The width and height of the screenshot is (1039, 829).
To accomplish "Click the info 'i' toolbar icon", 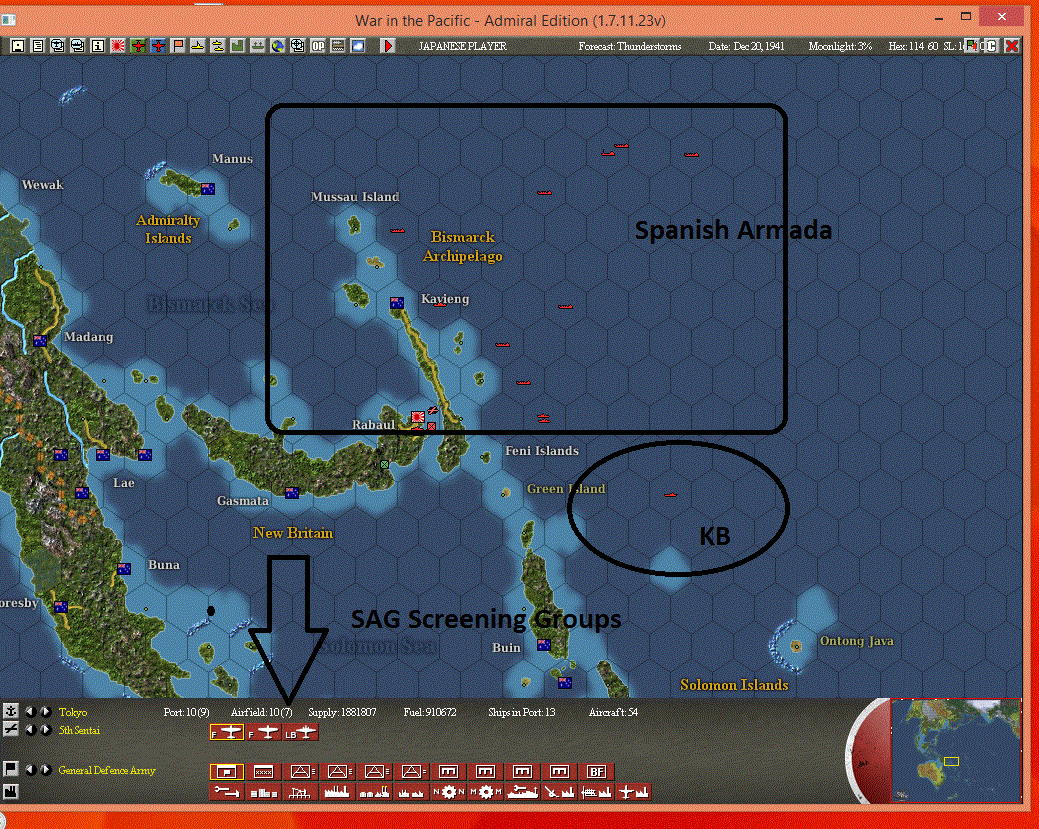I will click(x=97, y=46).
